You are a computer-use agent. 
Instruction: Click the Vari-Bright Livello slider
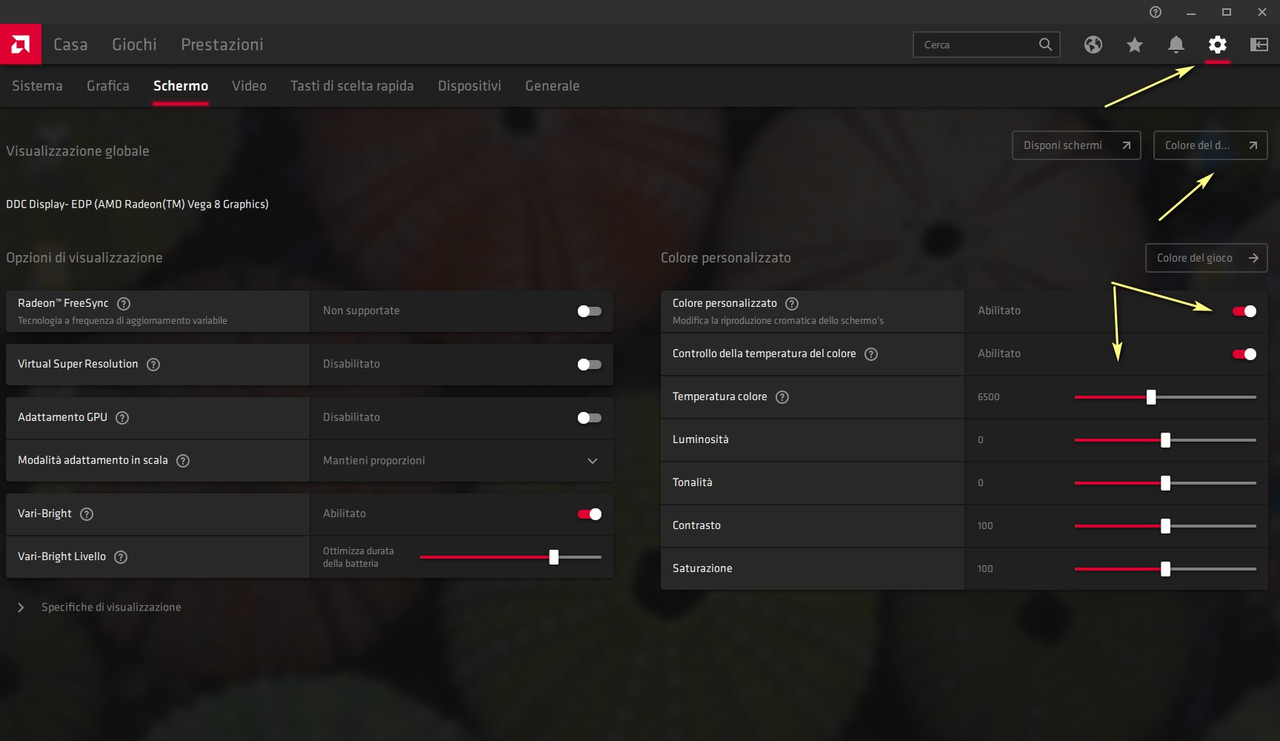click(511, 557)
